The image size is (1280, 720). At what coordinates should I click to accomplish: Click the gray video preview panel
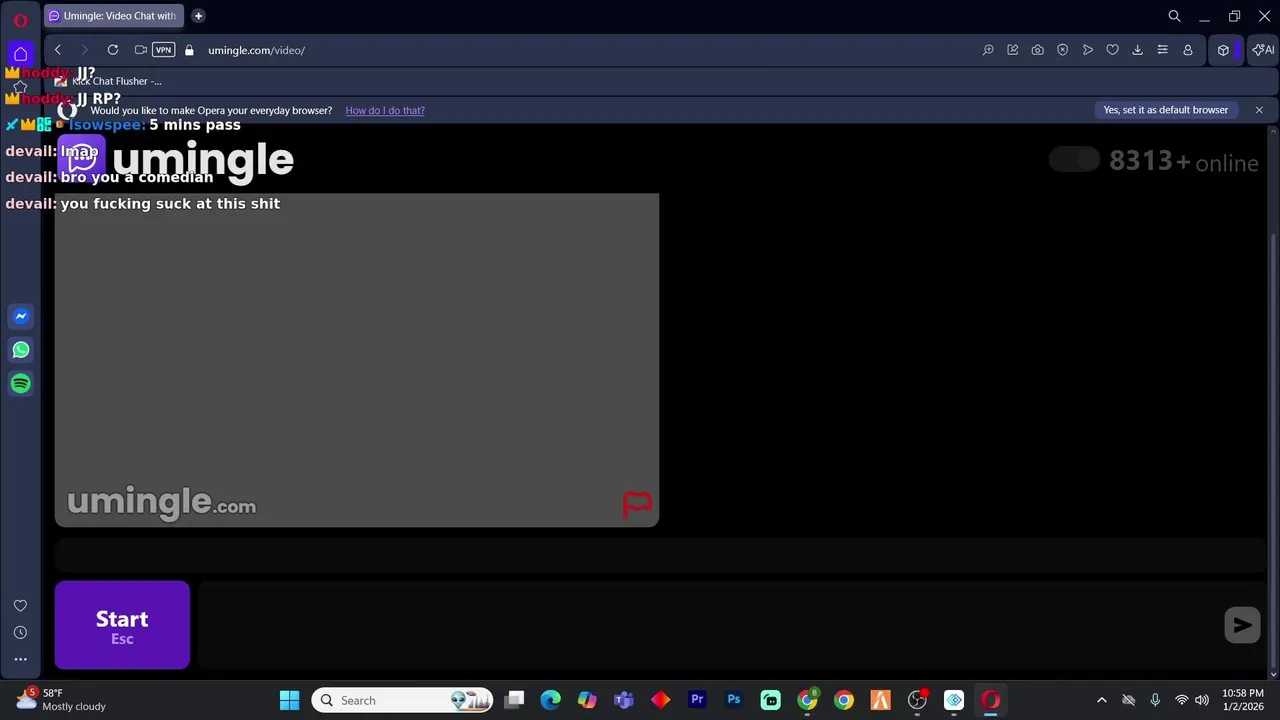tap(357, 360)
